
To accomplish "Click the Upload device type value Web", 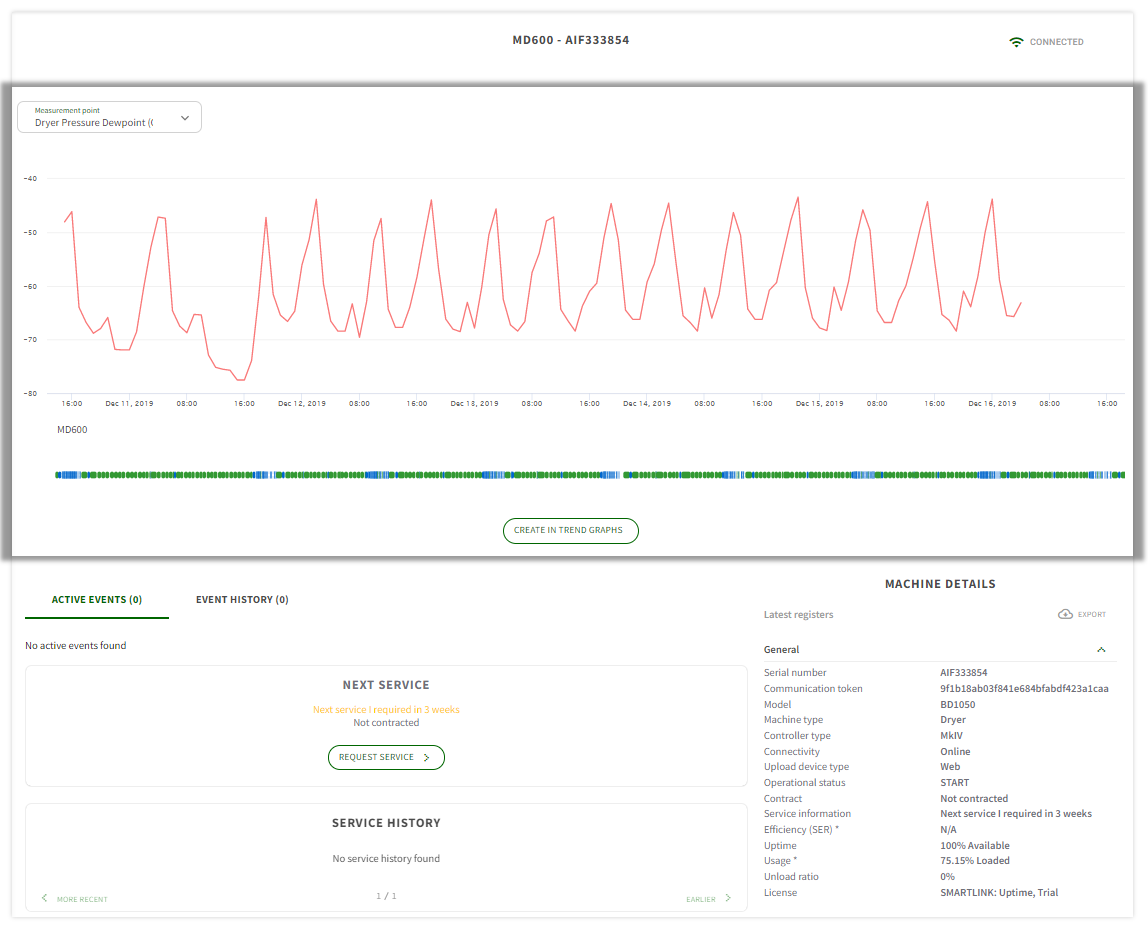I will coord(950,767).
